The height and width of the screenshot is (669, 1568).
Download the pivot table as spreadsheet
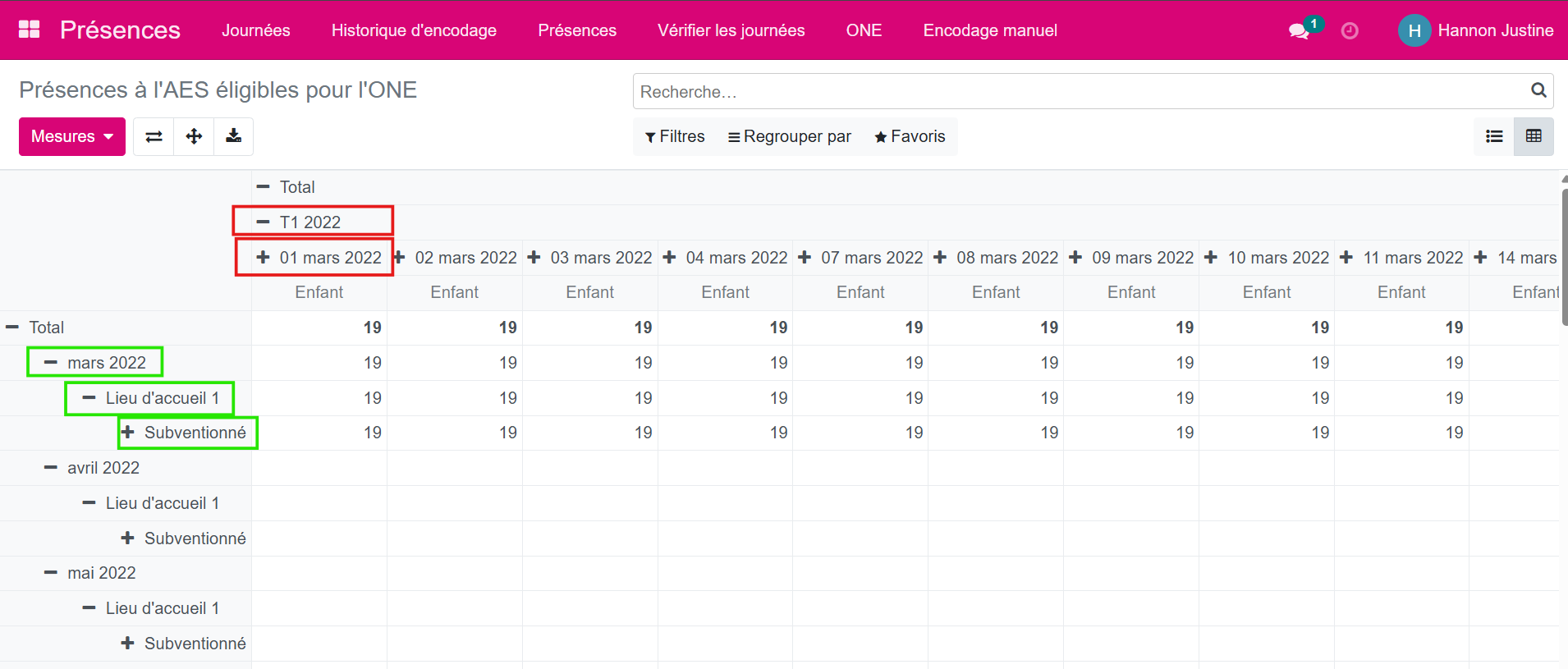click(234, 136)
